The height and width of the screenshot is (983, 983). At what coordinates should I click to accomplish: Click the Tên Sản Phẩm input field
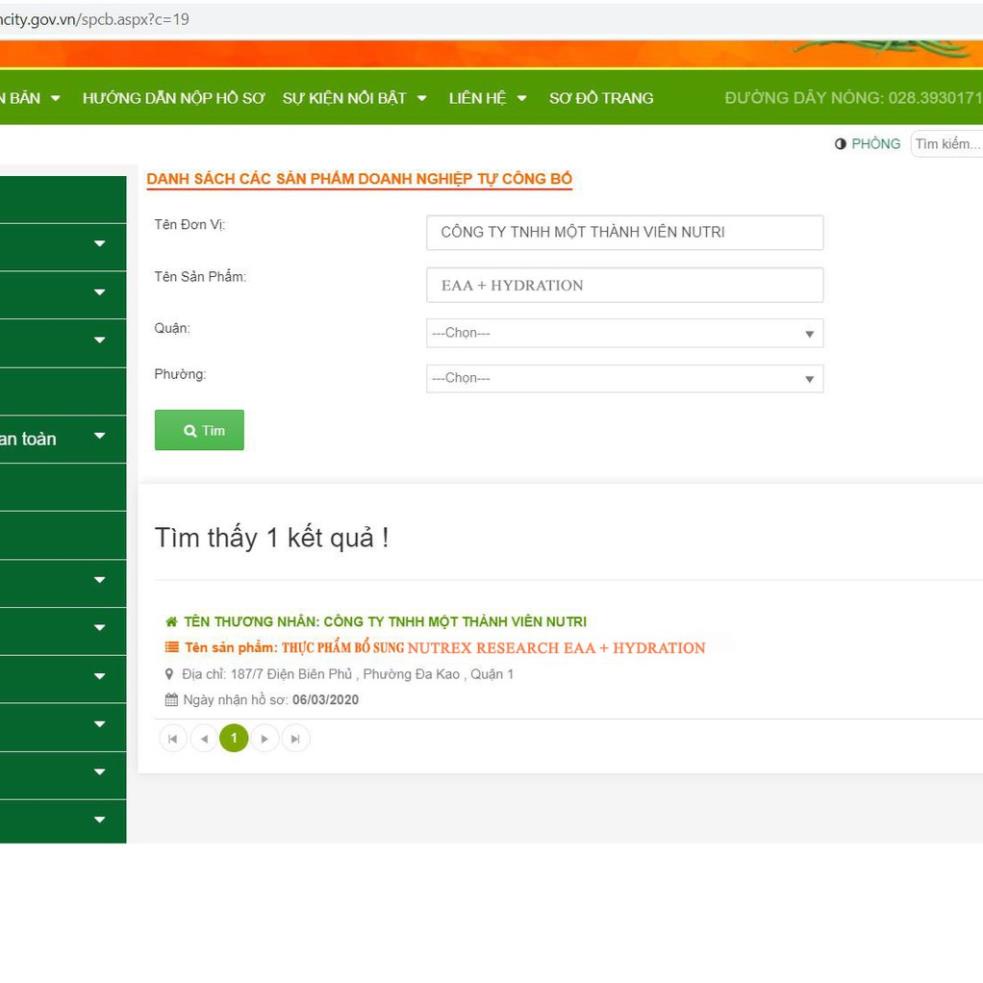point(624,285)
